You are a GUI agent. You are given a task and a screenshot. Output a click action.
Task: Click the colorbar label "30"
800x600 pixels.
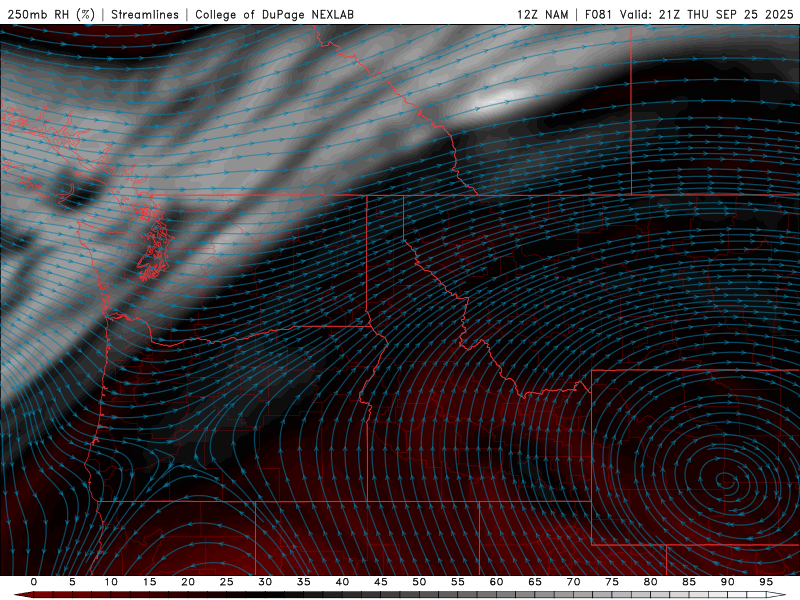point(265,582)
